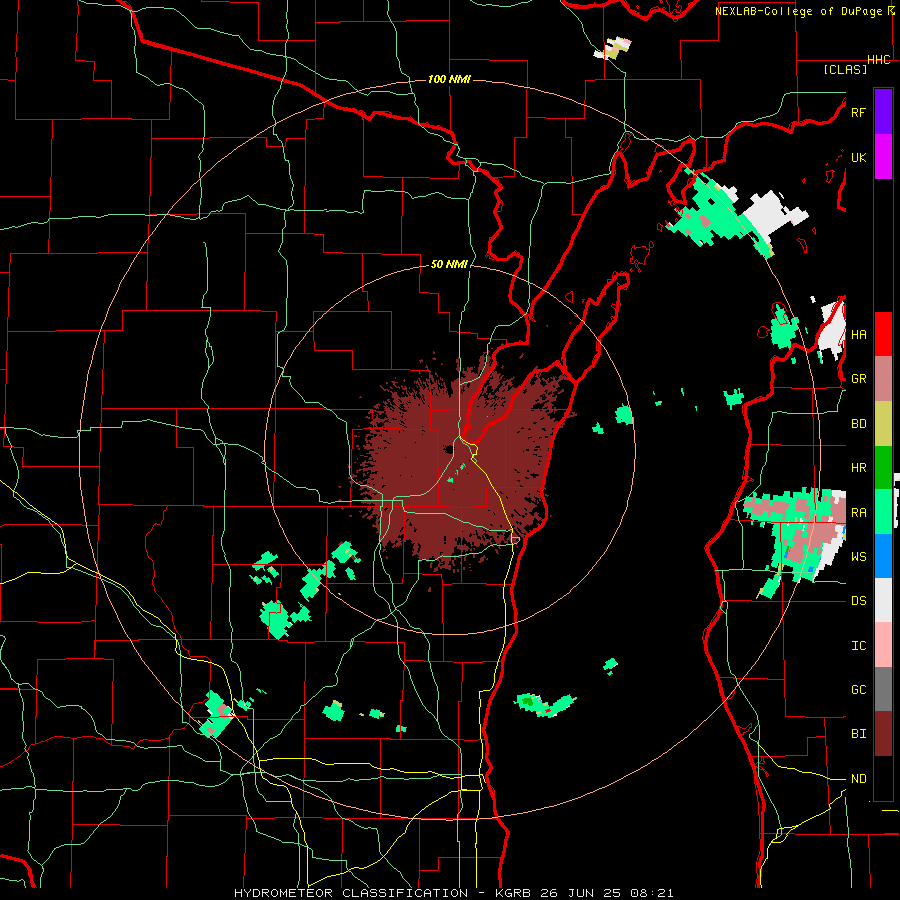Select the BD big drops yellow swatch
The width and height of the screenshot is (900, 900).
pos(883,424)
